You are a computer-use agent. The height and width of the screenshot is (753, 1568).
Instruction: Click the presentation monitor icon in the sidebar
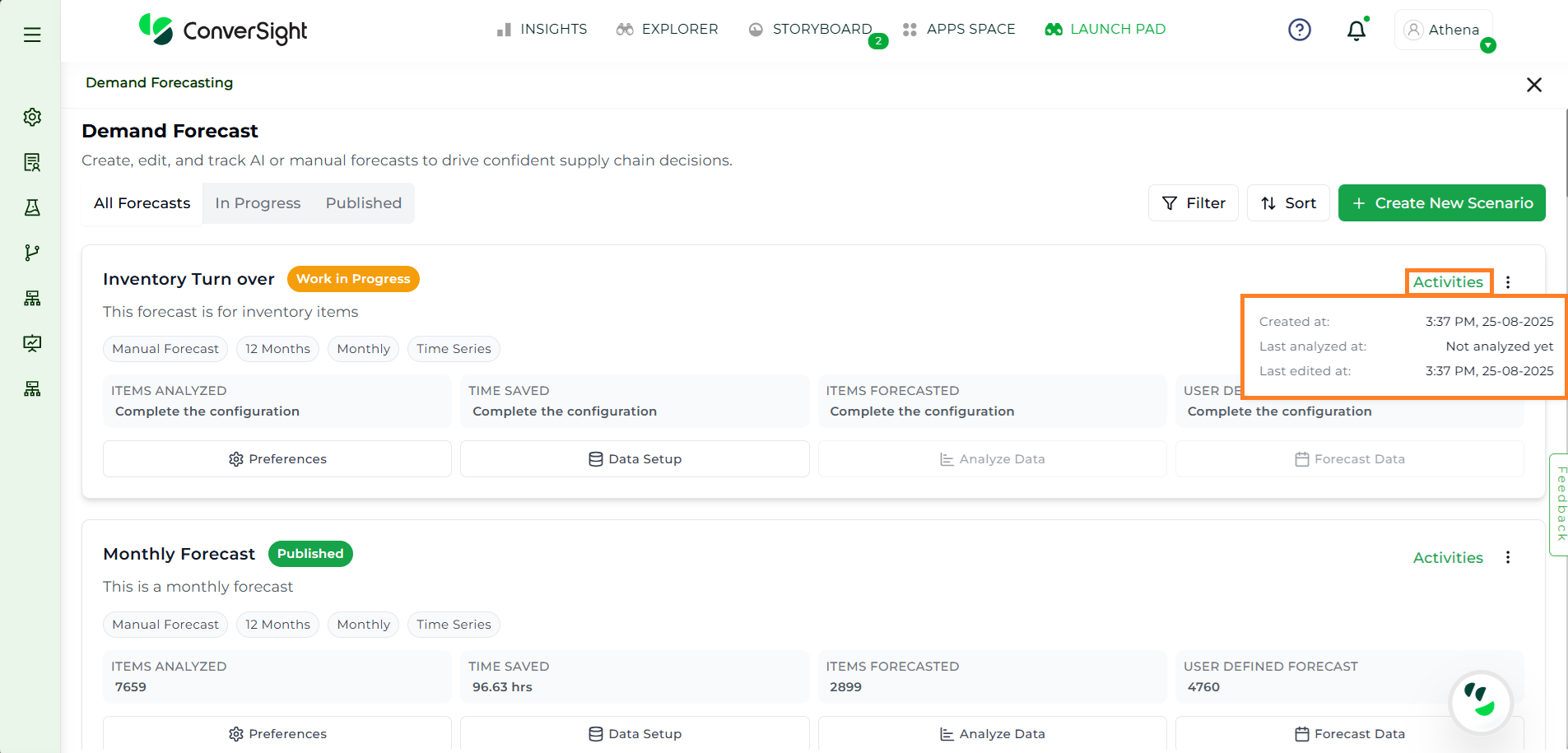coord(32,343)
